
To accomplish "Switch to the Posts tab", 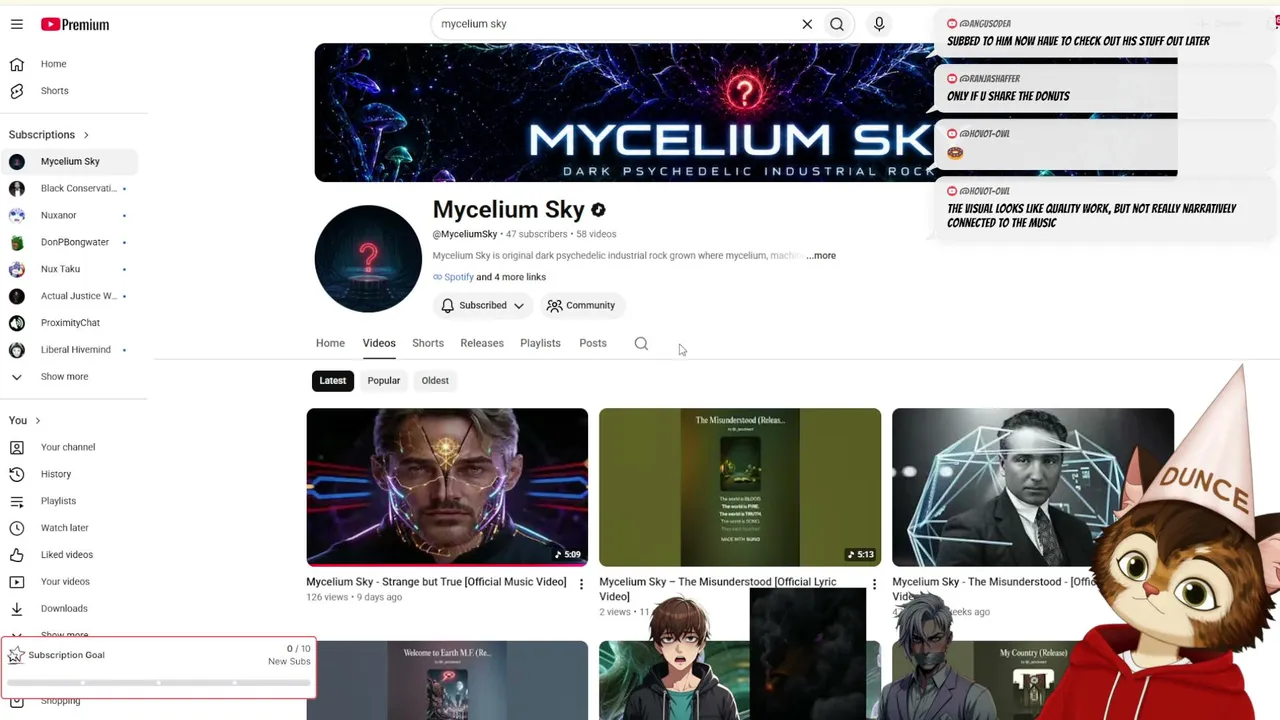I will pos(593,343).
